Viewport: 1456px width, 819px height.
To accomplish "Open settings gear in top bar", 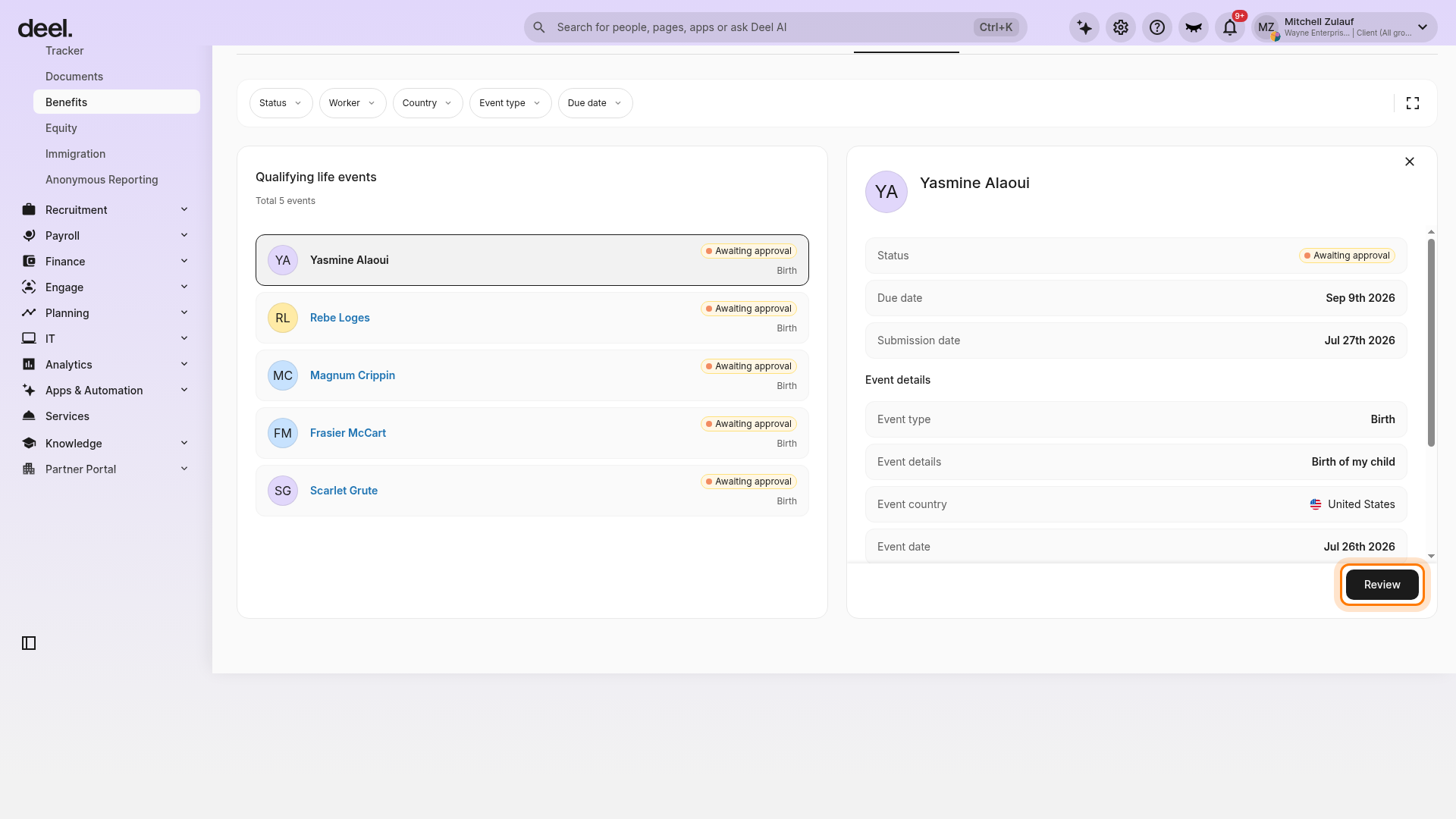I will pyautogui.click(x=1121, y=27).
